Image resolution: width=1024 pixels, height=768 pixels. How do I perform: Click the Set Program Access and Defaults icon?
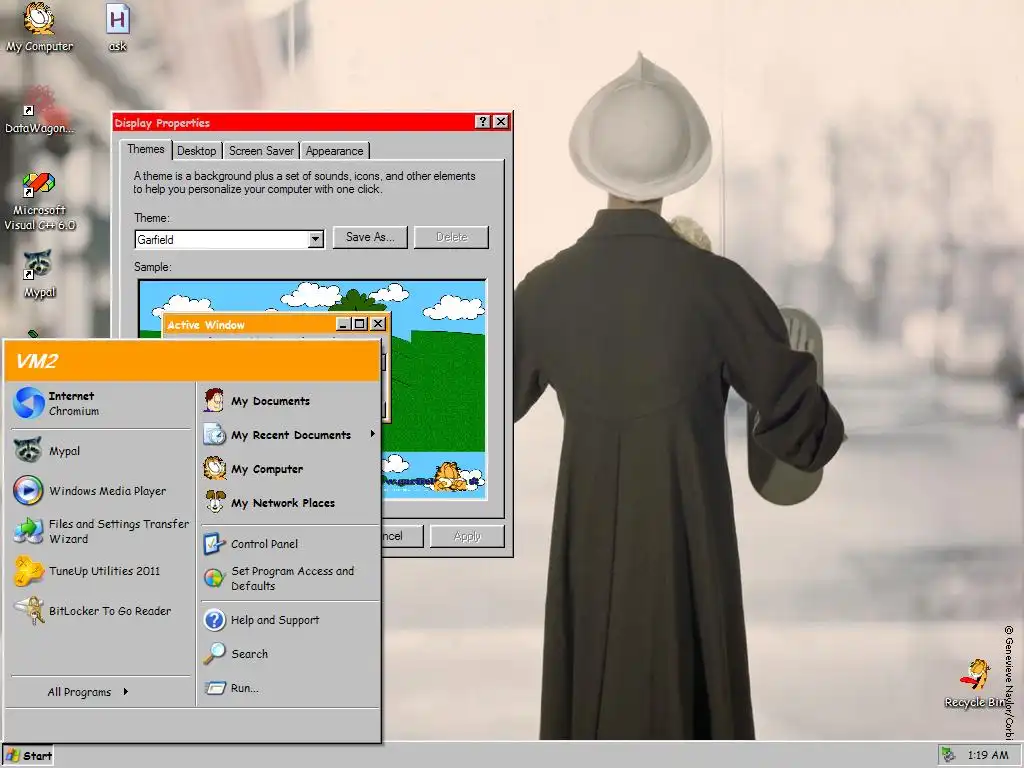click(214, 577)
